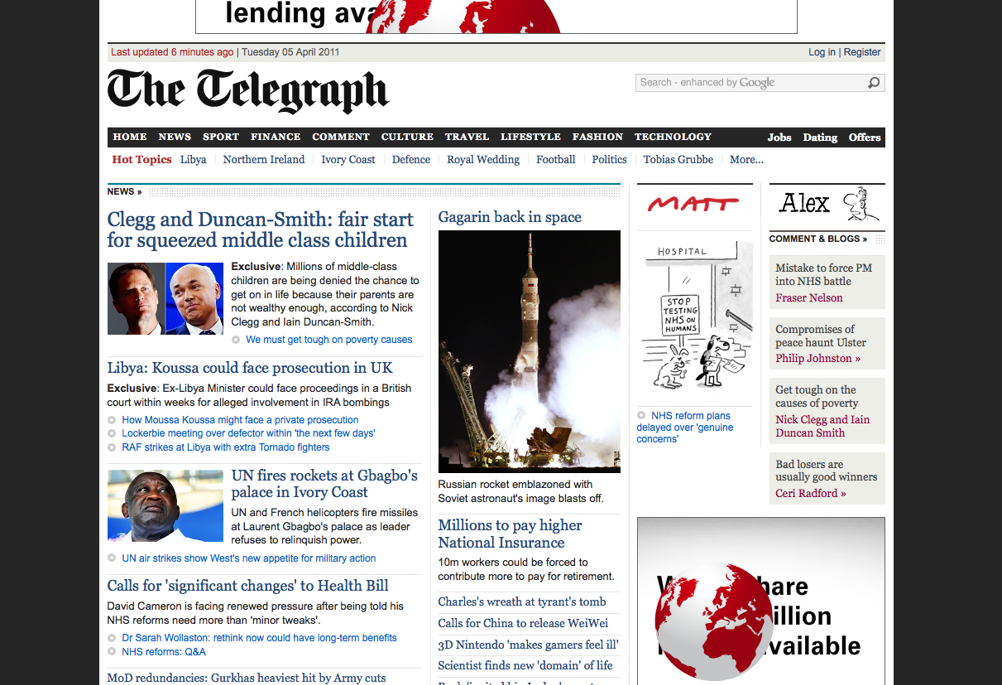Click the globe advertisement in sidebar
The width and height of the screenshot is (1002, 685).
761,601
